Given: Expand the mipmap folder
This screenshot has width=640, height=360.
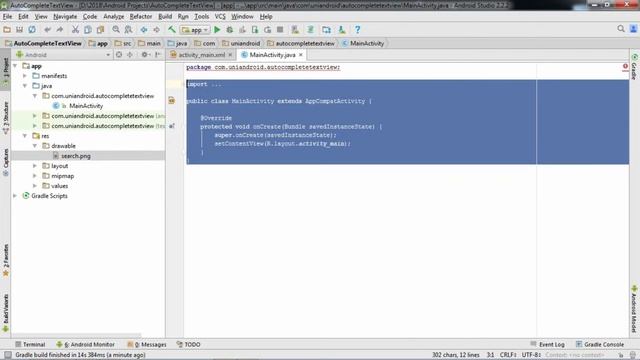Looking at the screenshot, I should pos(35,176).
